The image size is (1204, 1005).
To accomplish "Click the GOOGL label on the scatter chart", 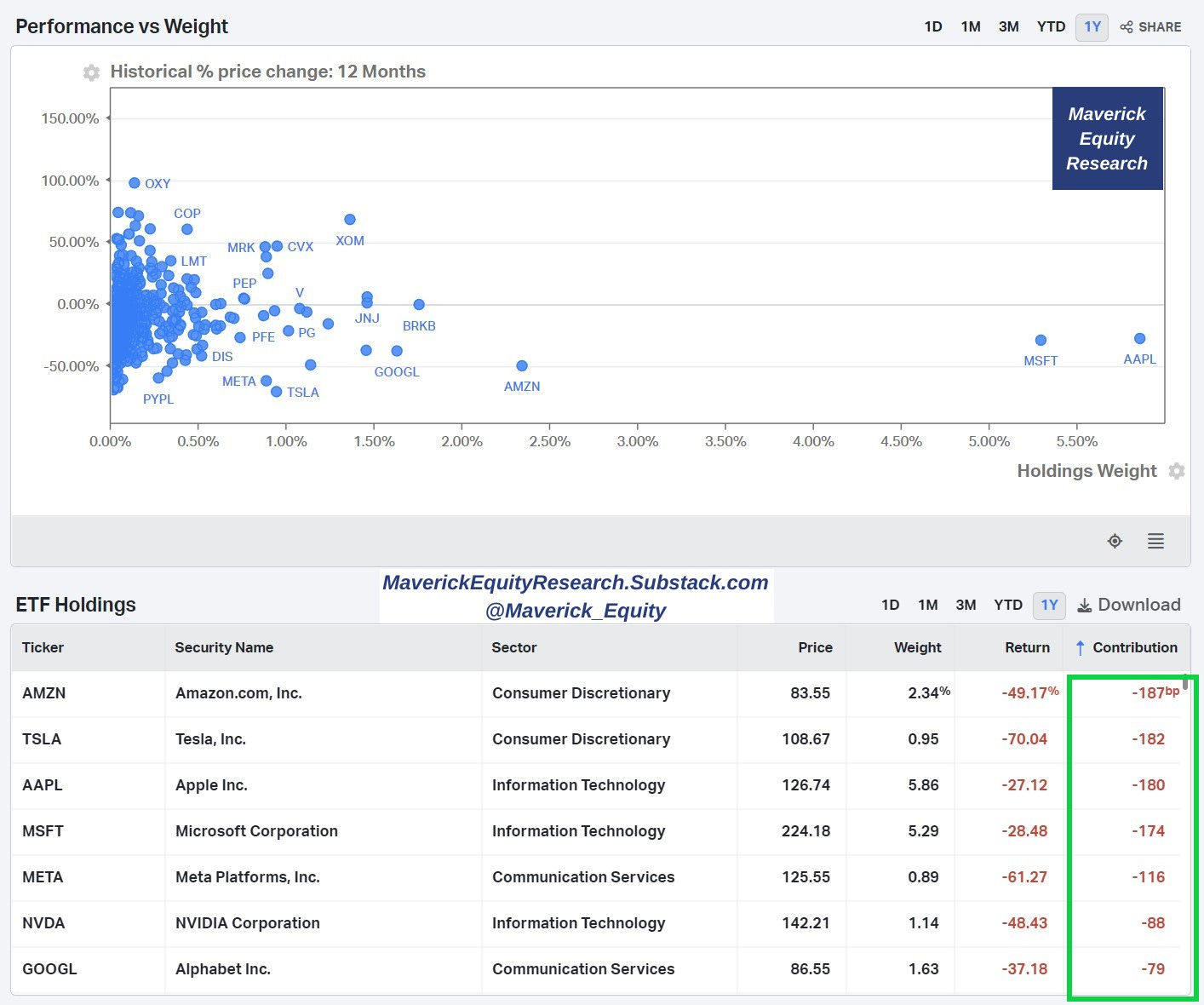I will click(x=397, y=372).
